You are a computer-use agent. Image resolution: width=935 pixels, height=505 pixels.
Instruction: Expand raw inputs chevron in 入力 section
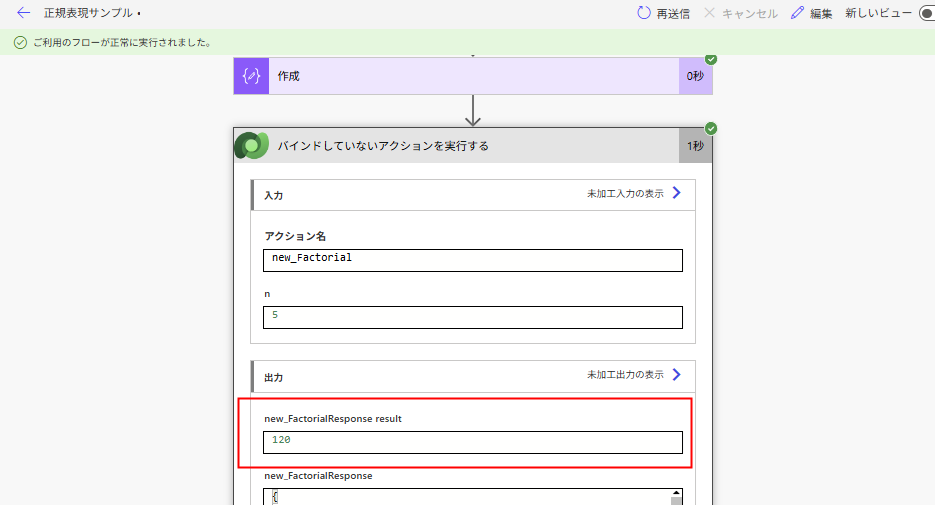pos(677,194)
